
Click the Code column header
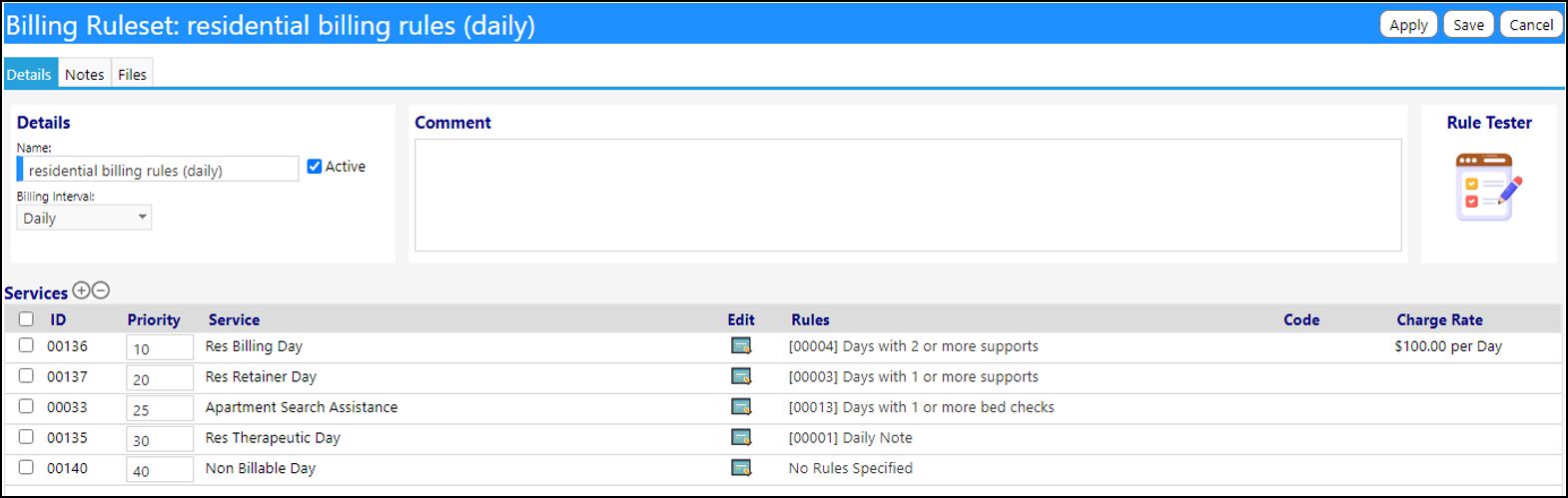(1301, 319)
